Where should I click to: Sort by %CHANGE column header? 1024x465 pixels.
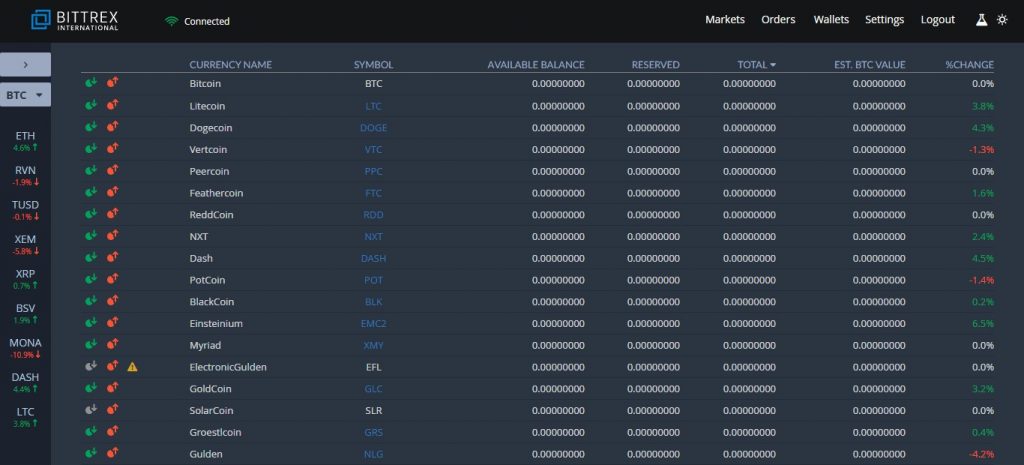tap(970, 65)
